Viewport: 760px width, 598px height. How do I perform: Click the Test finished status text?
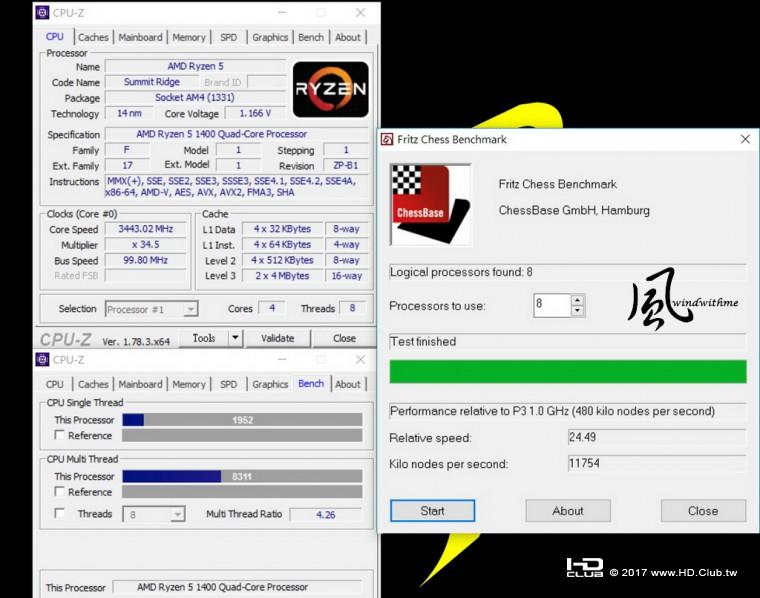pyautogui.click(x=423, y=341)
